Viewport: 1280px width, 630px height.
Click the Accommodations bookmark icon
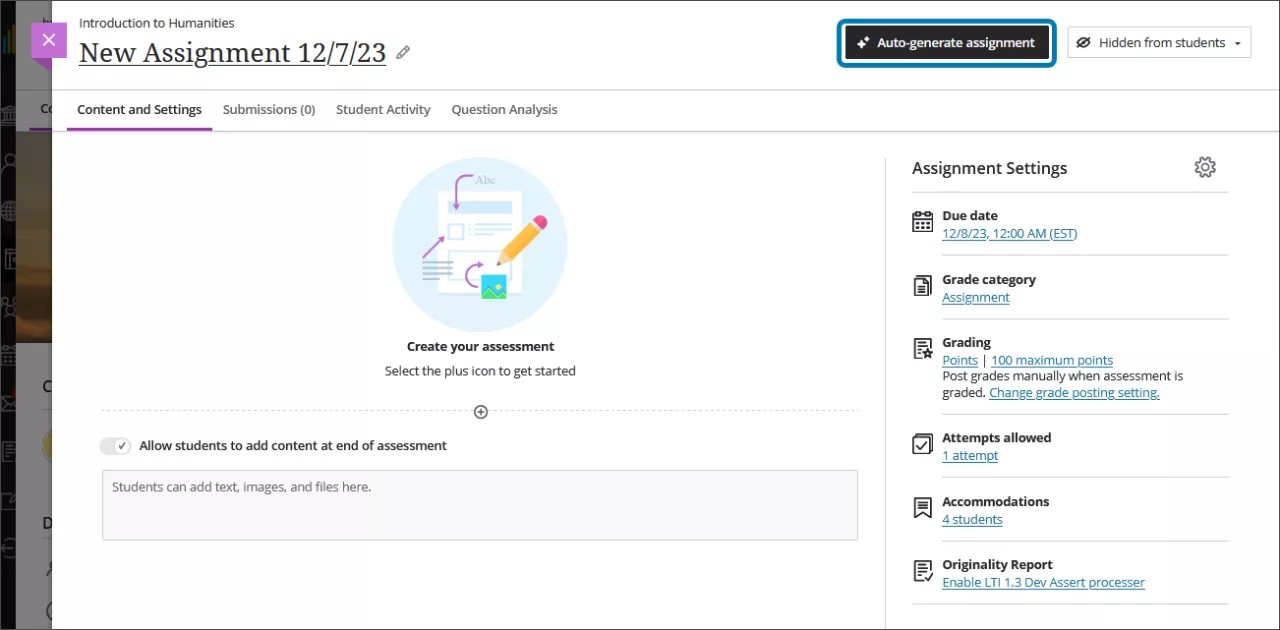(x=922, y=507)
